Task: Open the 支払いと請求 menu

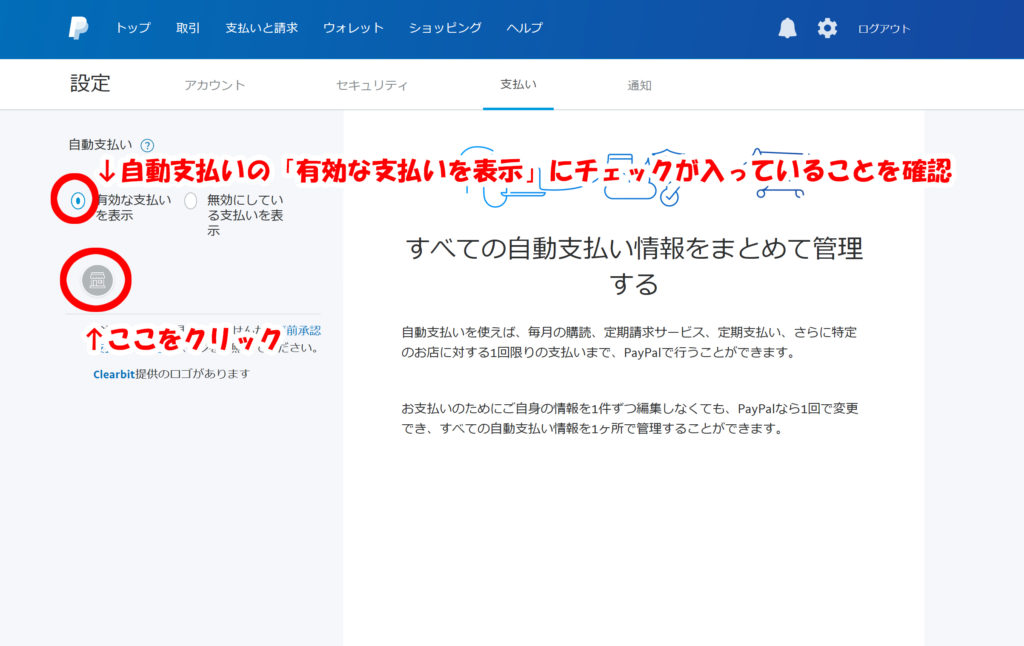Action: [261, 28]
